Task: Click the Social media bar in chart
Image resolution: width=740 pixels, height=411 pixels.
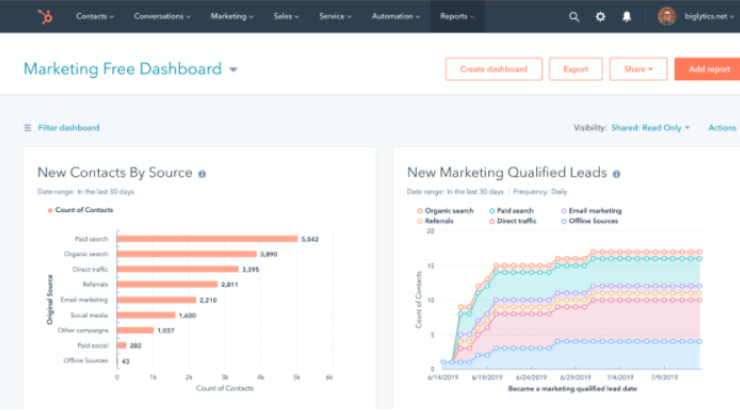Action: tap(146, 315)
